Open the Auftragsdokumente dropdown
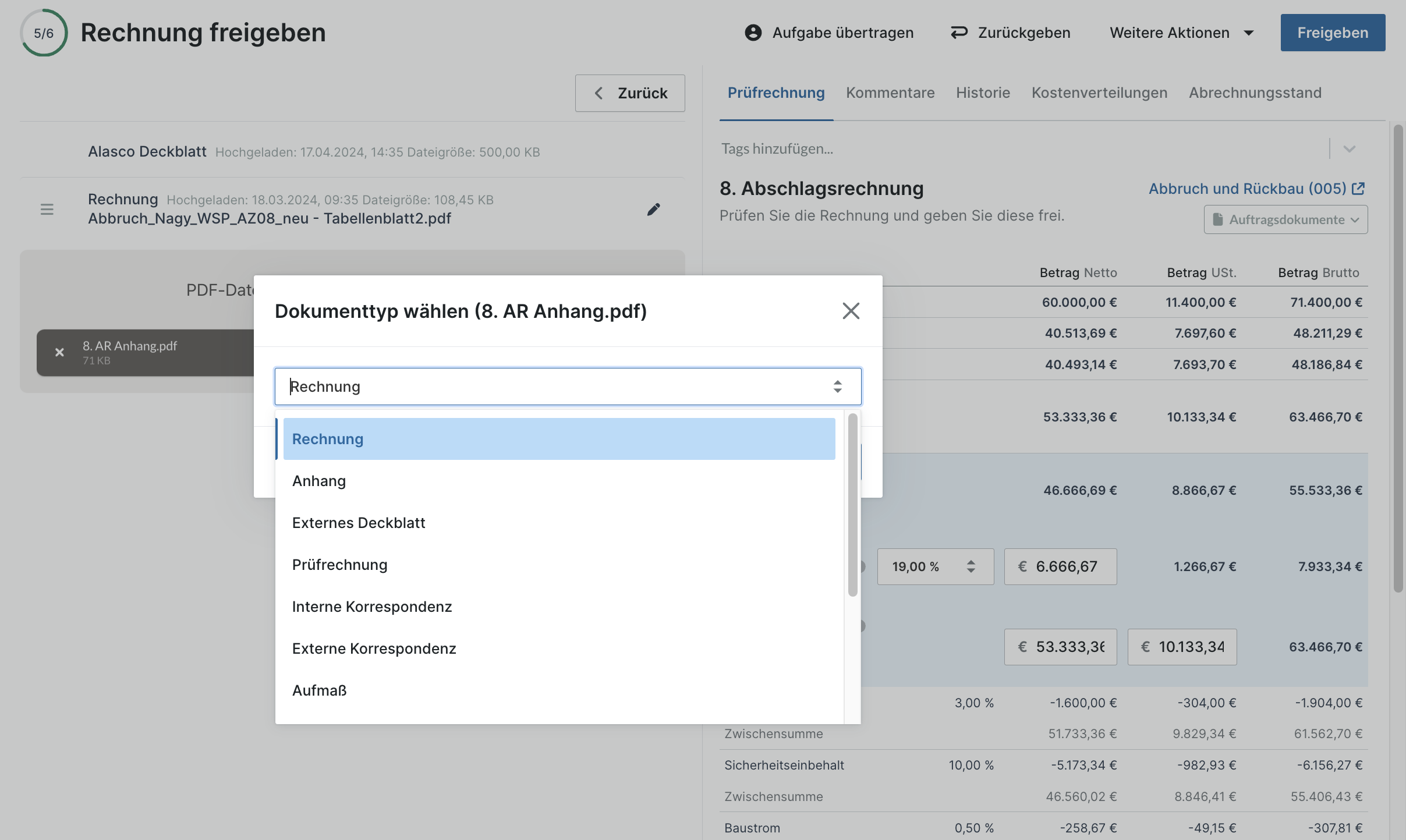This screenshot has height=840, width=1406. (x=1285, y=219)
